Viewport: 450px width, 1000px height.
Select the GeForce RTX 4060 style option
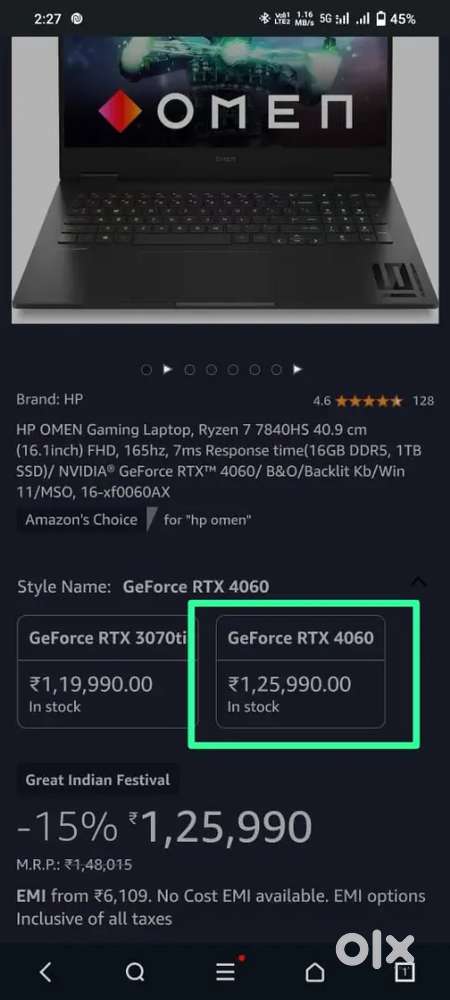tap(301, 671)
